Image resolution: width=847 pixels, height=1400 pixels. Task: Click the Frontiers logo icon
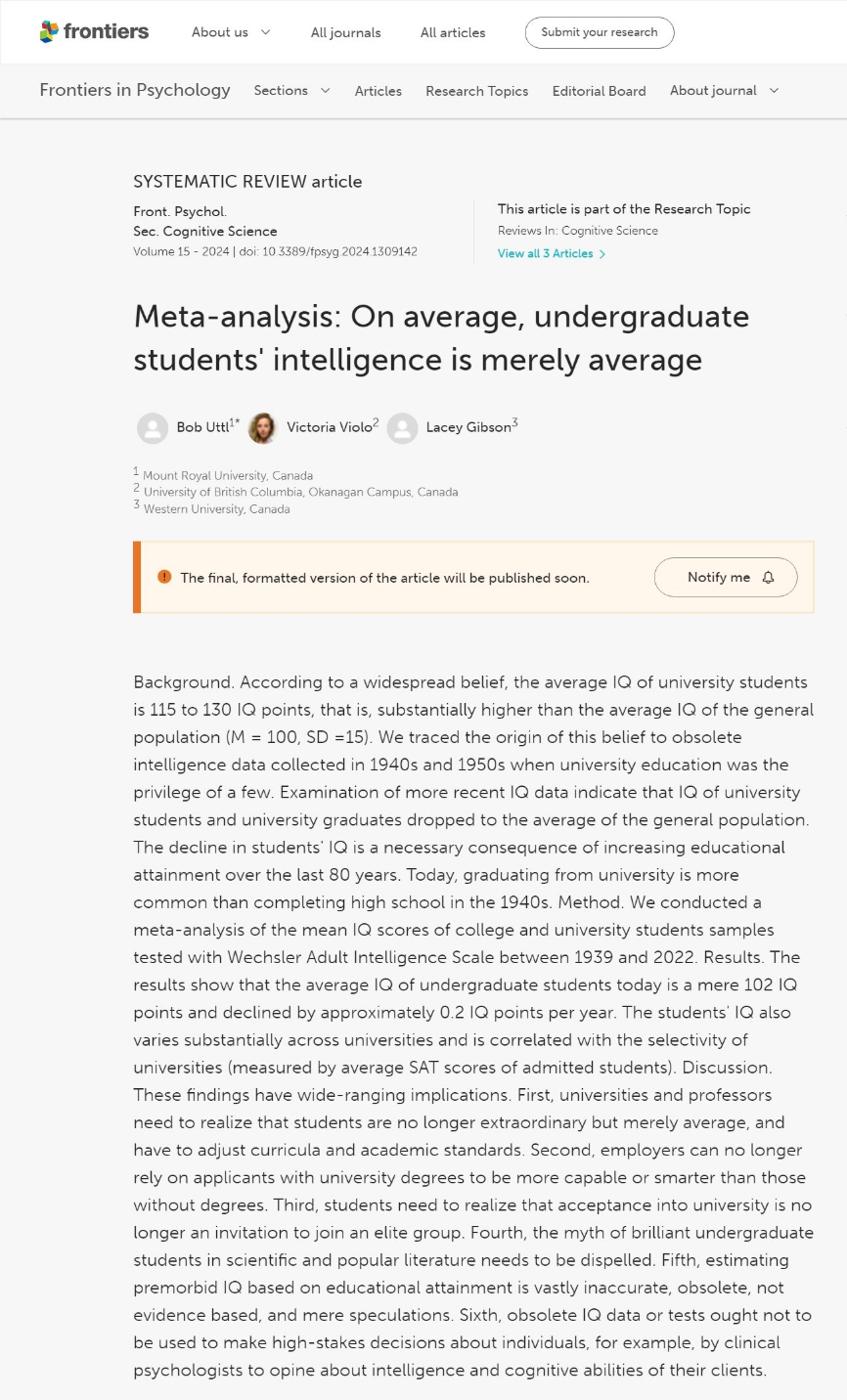pos(49,32)
